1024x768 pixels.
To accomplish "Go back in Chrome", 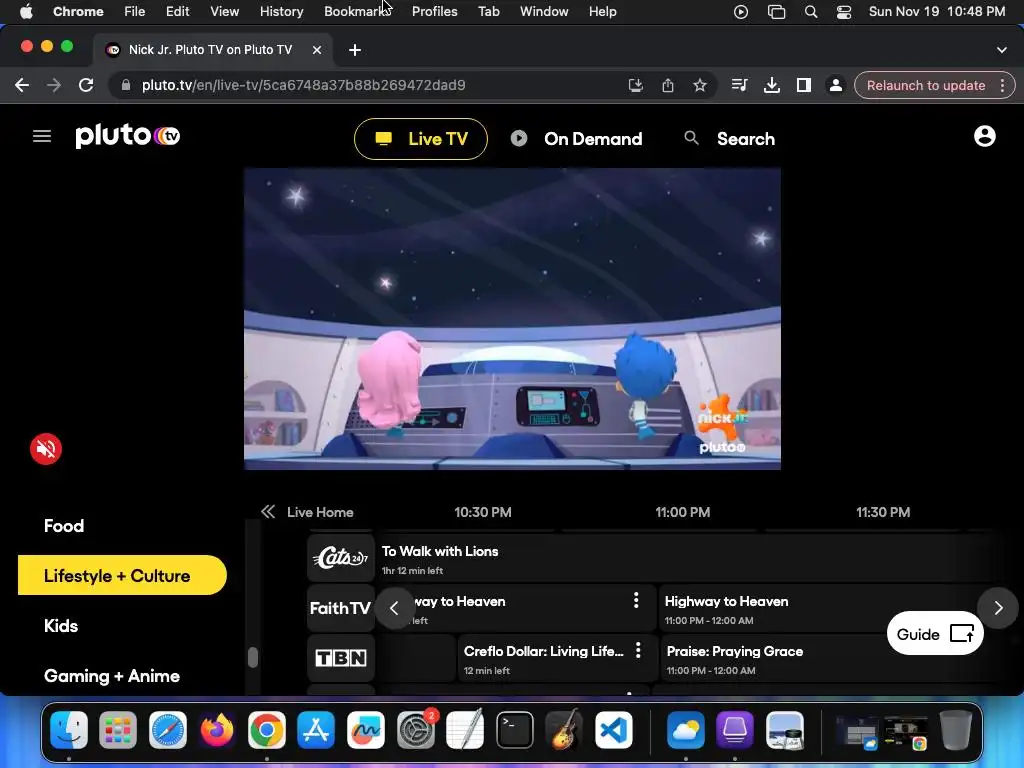I will point(22,85).
